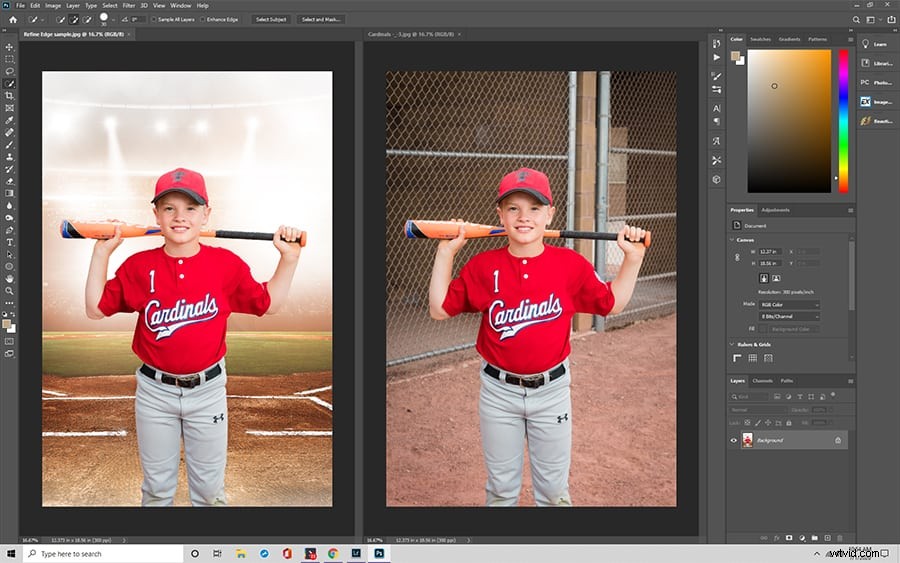Select the Move tool
The height and width of the screenshot is (563, 900).
pos(9,47)
